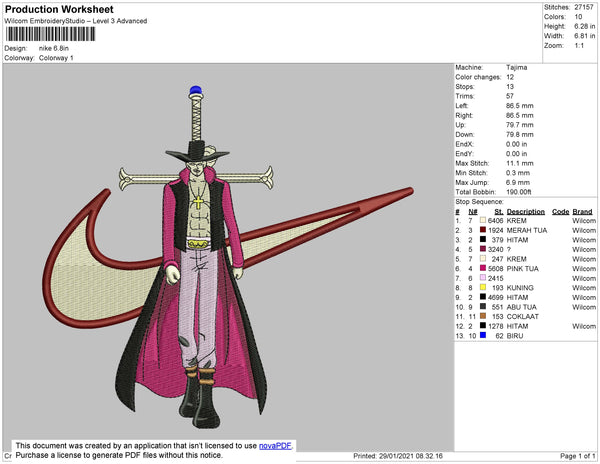Image resolution: width=600 pixels, height=464 pixels.
Task: Click the 'Production Worksheet' title
Action: coord(59,10)
